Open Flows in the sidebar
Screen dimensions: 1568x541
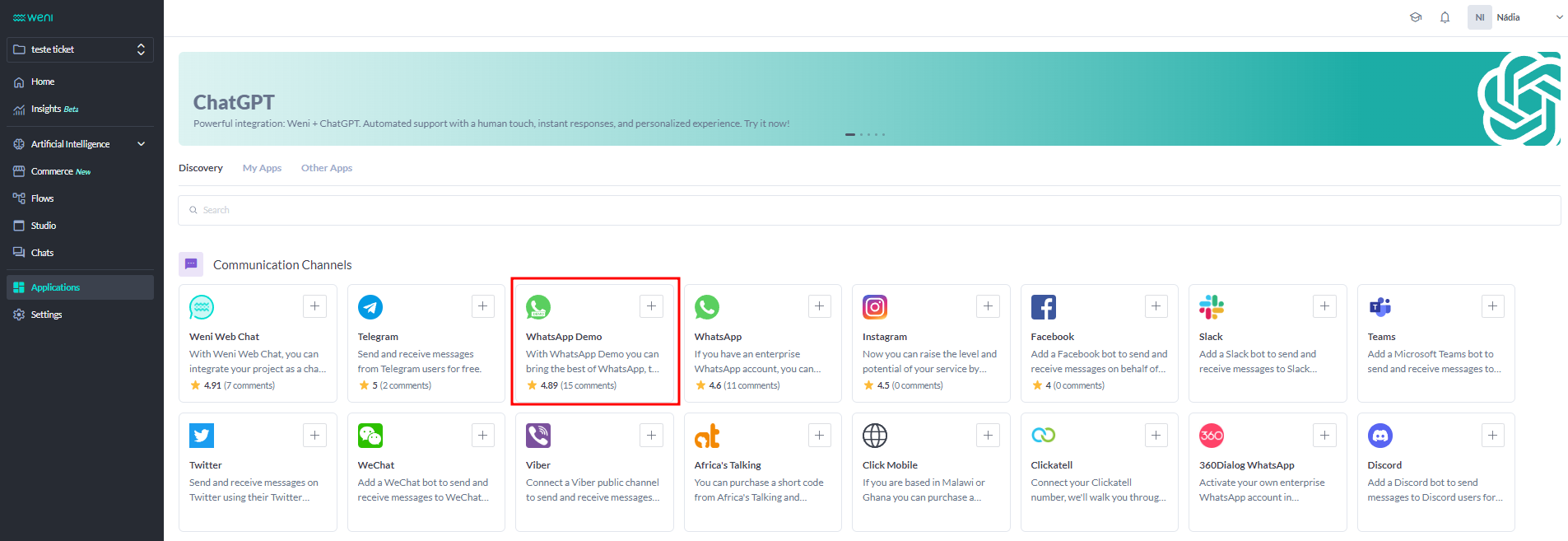tap(42, 198)
